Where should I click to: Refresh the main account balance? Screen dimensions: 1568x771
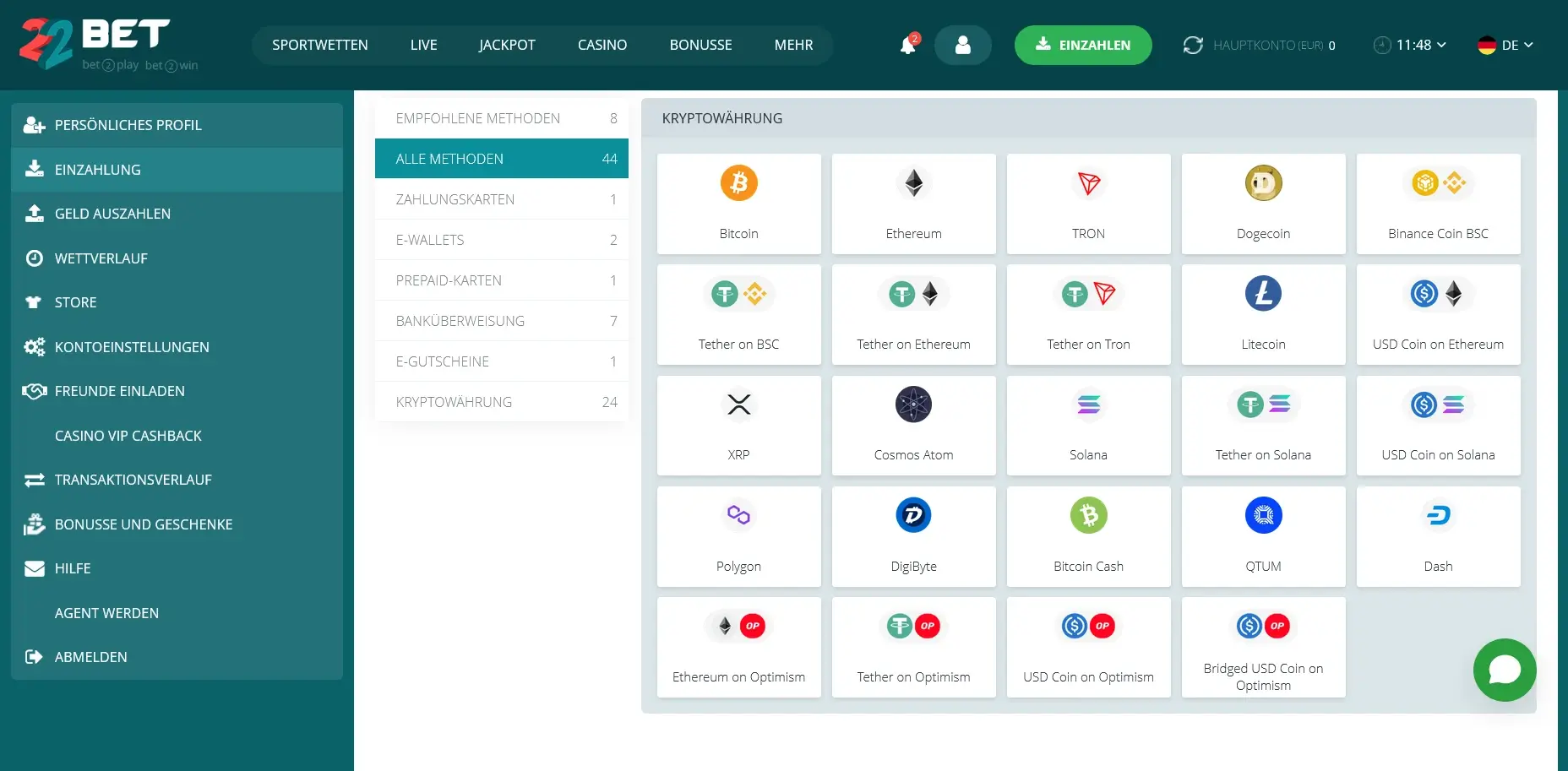click(x=1192, y=45)
